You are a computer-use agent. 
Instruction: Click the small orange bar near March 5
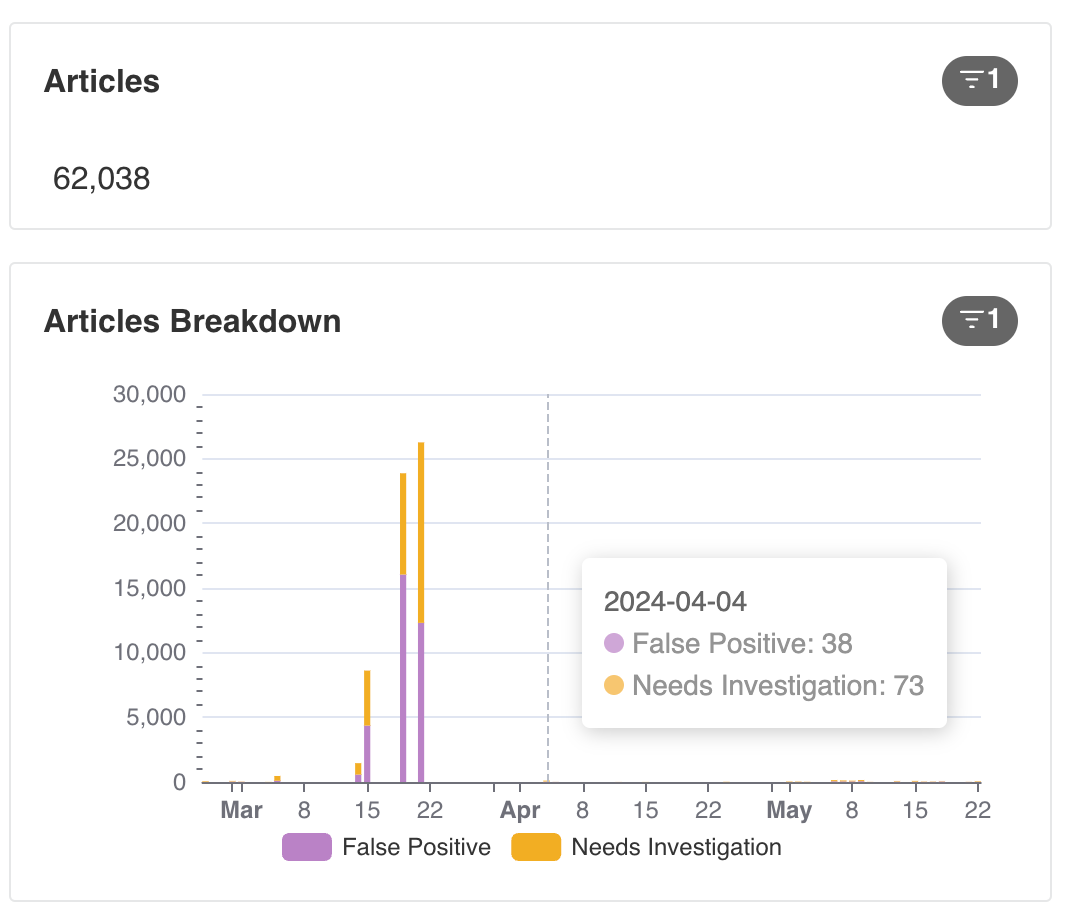tap(277, 779)
